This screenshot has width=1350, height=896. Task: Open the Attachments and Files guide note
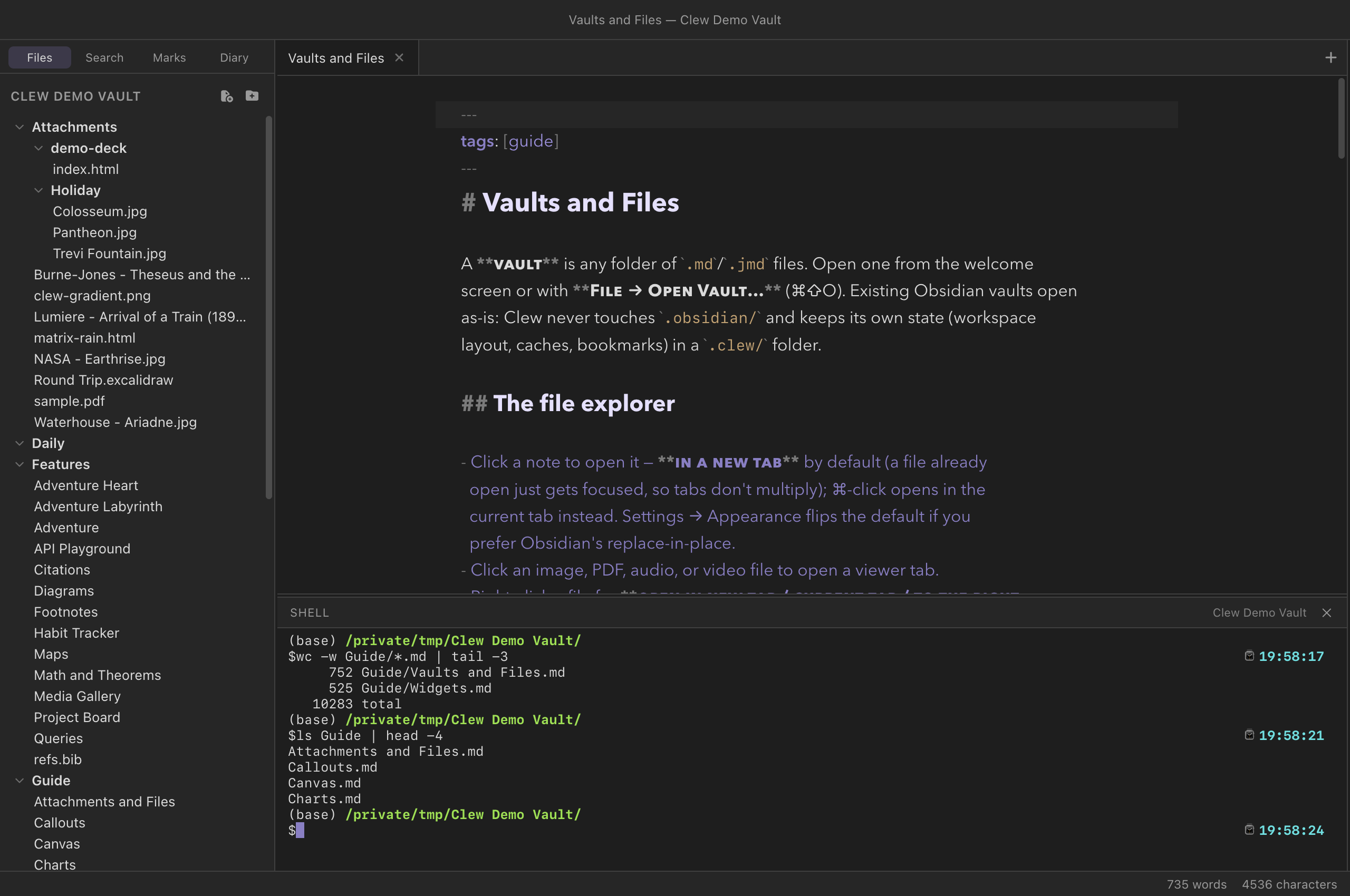point(104,802)
